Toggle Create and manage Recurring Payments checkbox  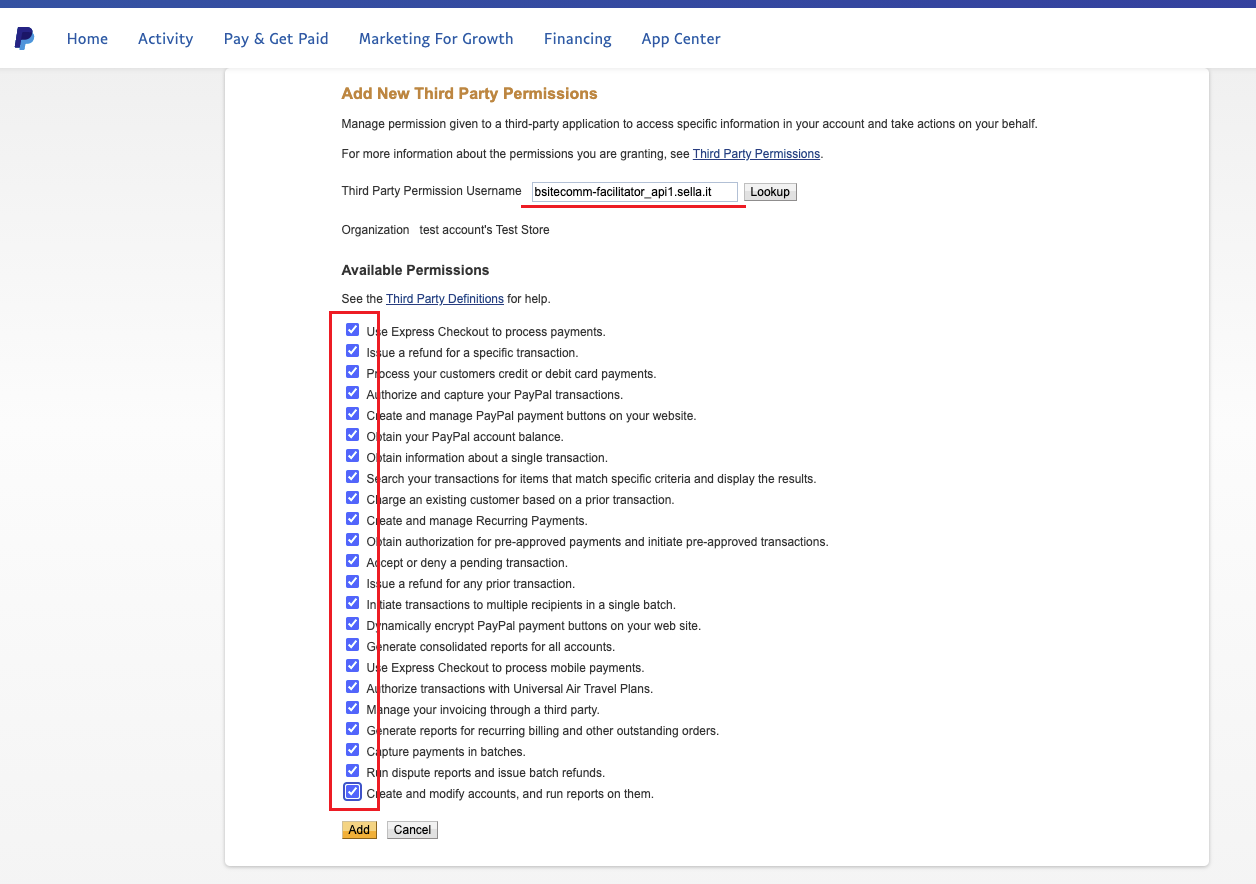[x=352, y=519]
